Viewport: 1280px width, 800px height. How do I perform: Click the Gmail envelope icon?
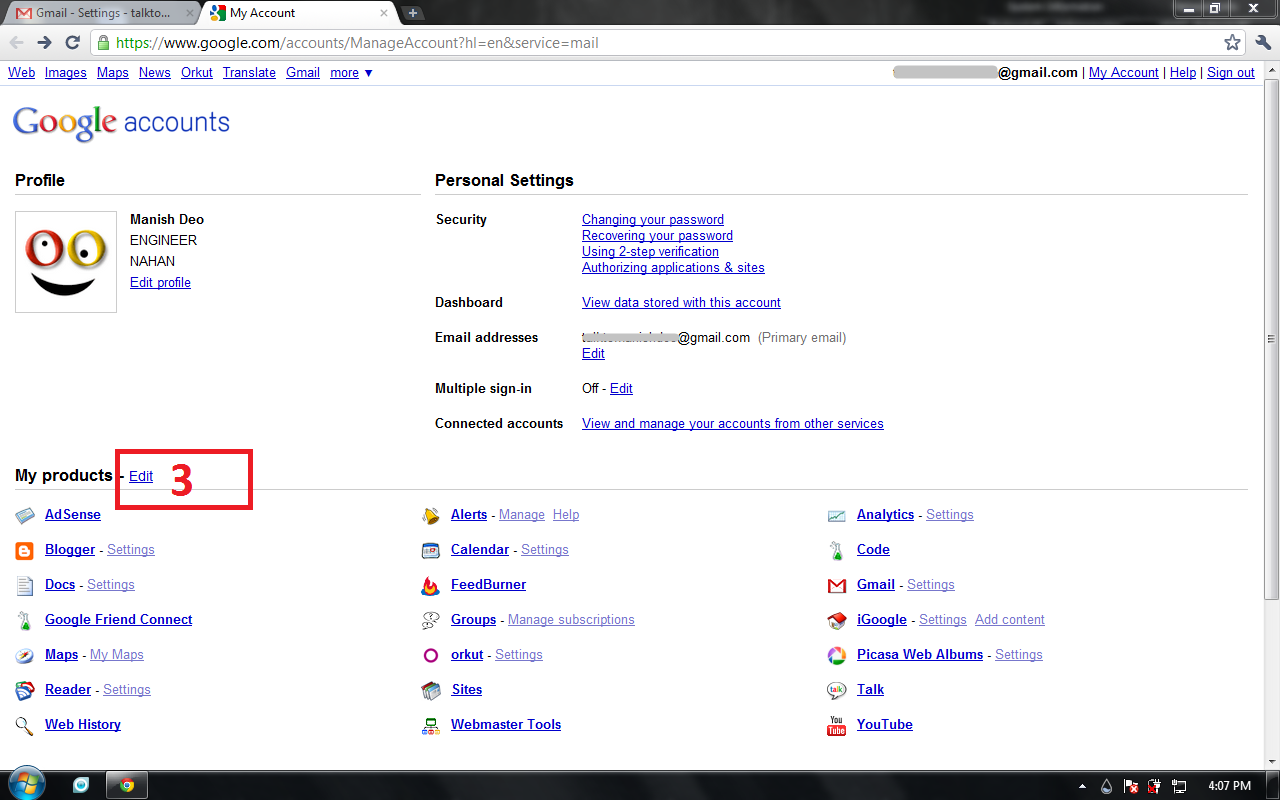pos(837,585)
